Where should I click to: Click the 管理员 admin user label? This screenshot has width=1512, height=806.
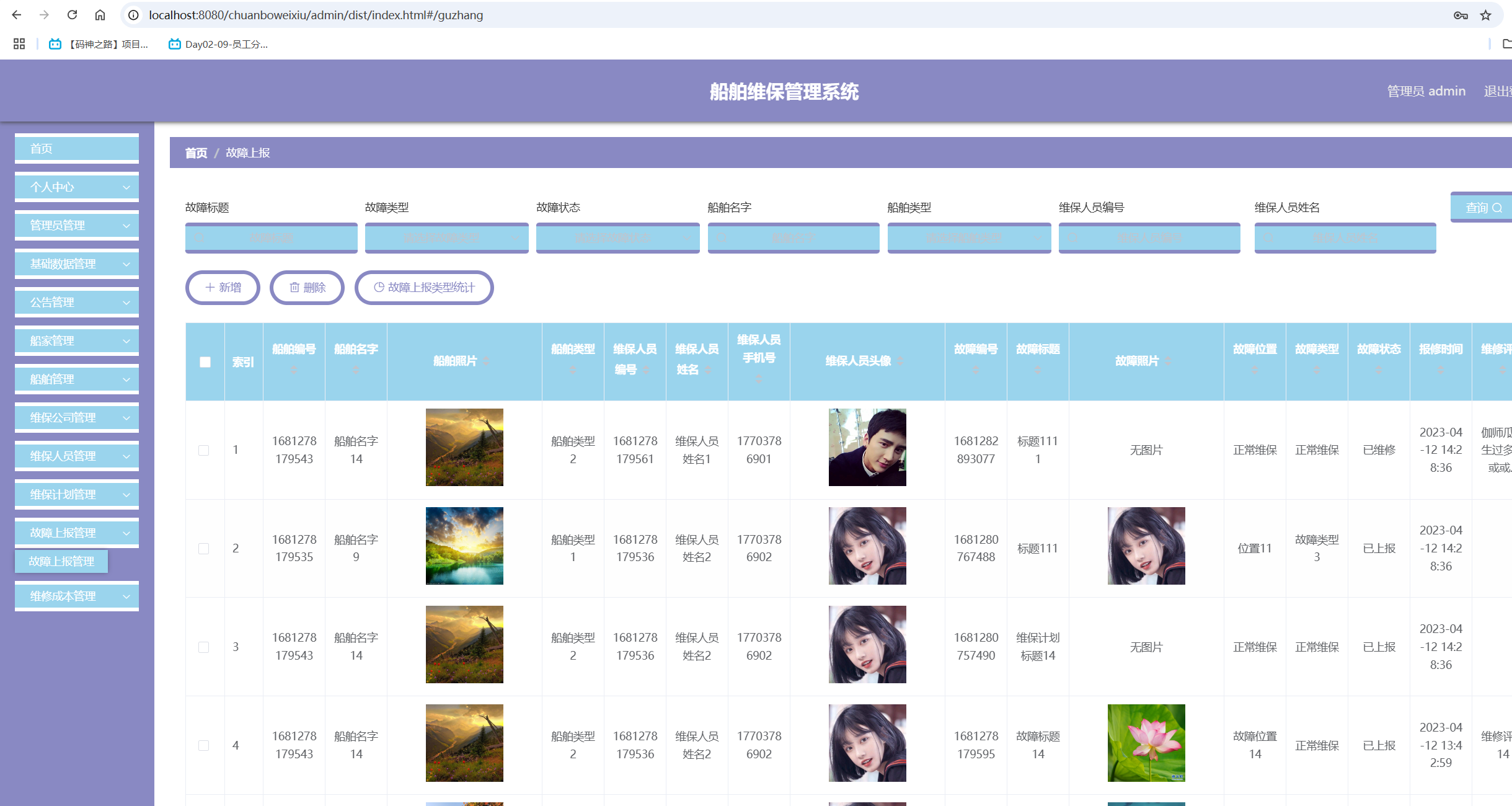(1426, 91)
